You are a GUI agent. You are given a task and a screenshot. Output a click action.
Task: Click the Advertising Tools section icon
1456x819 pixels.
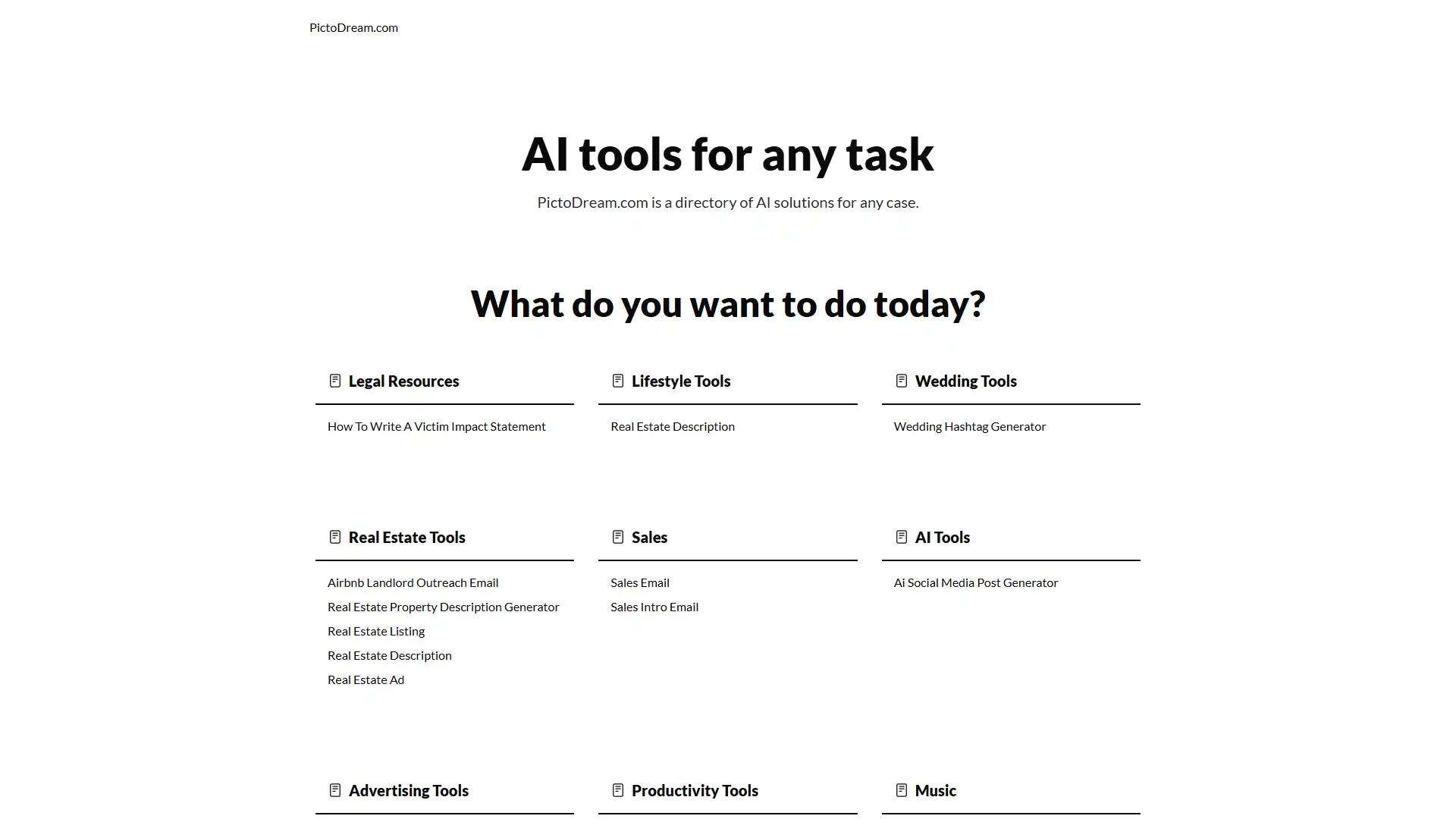tap(334, 789)
